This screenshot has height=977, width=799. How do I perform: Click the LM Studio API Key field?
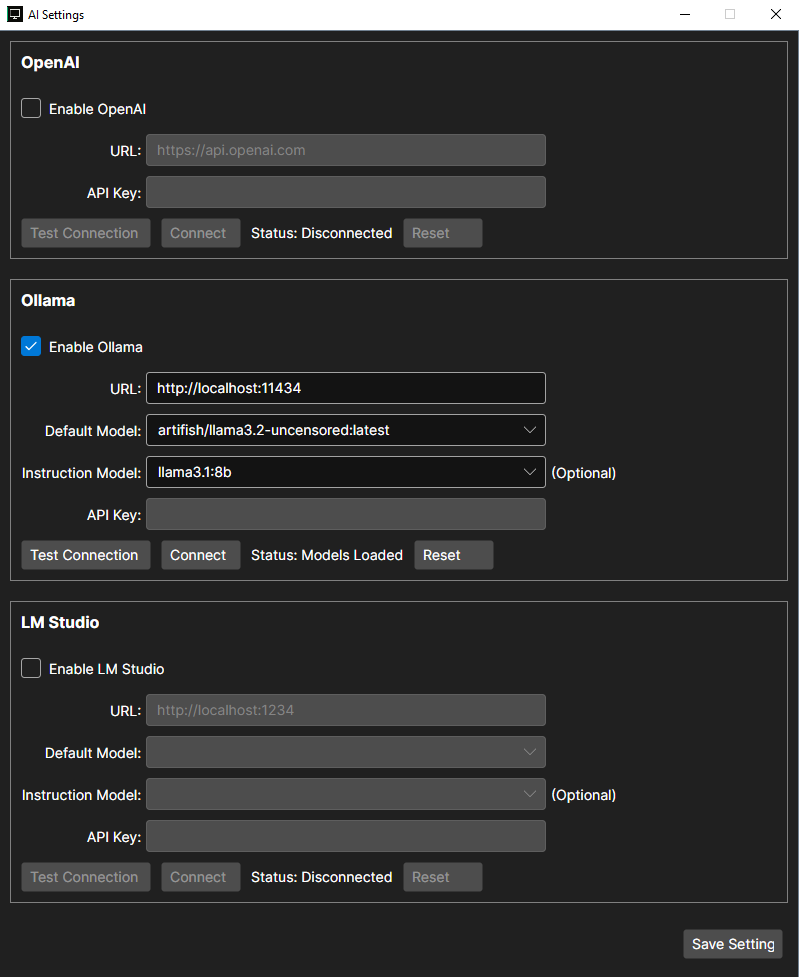345,836
